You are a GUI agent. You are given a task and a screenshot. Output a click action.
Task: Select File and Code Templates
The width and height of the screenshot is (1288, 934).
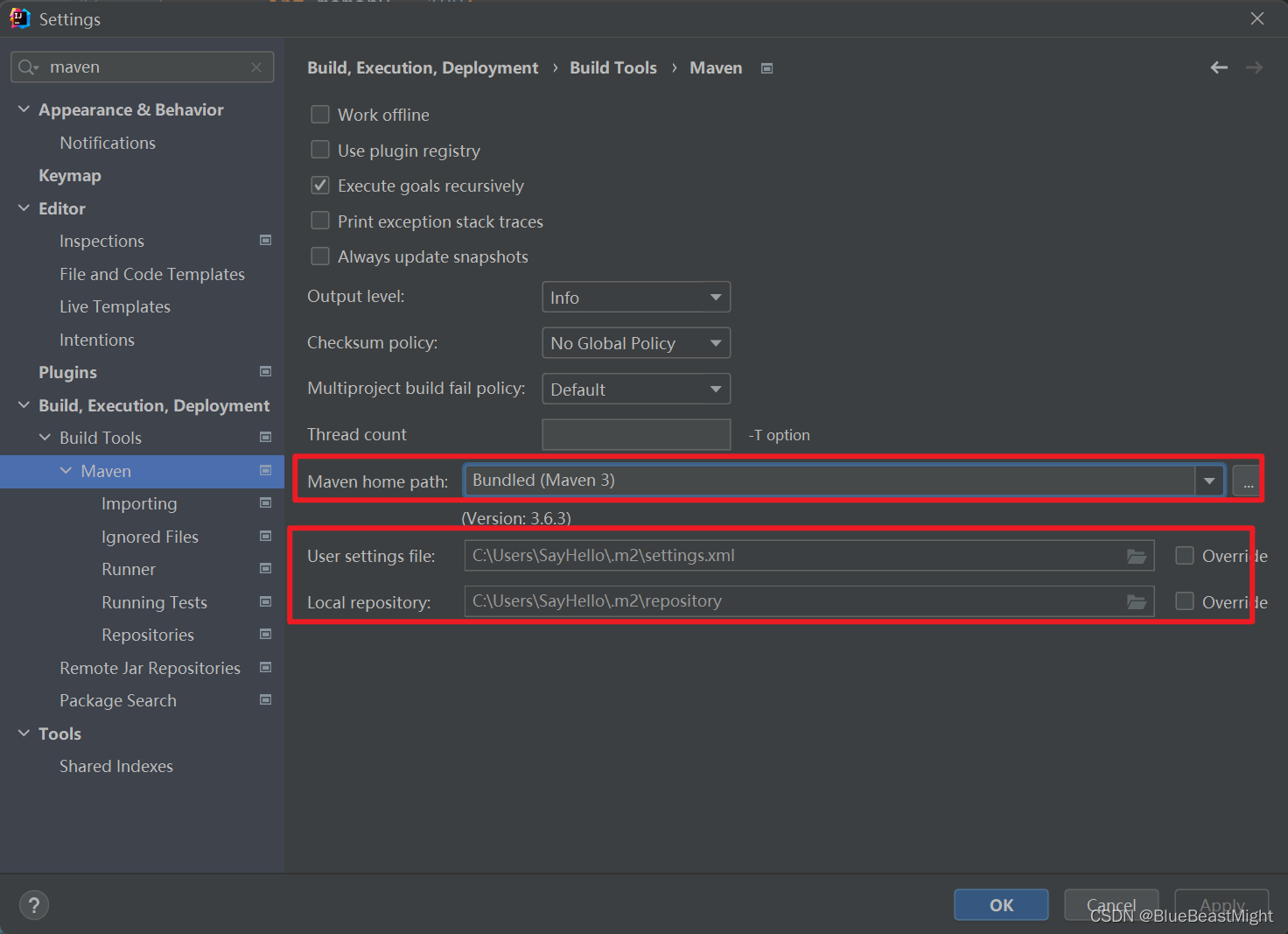click(x=152, y=274)
